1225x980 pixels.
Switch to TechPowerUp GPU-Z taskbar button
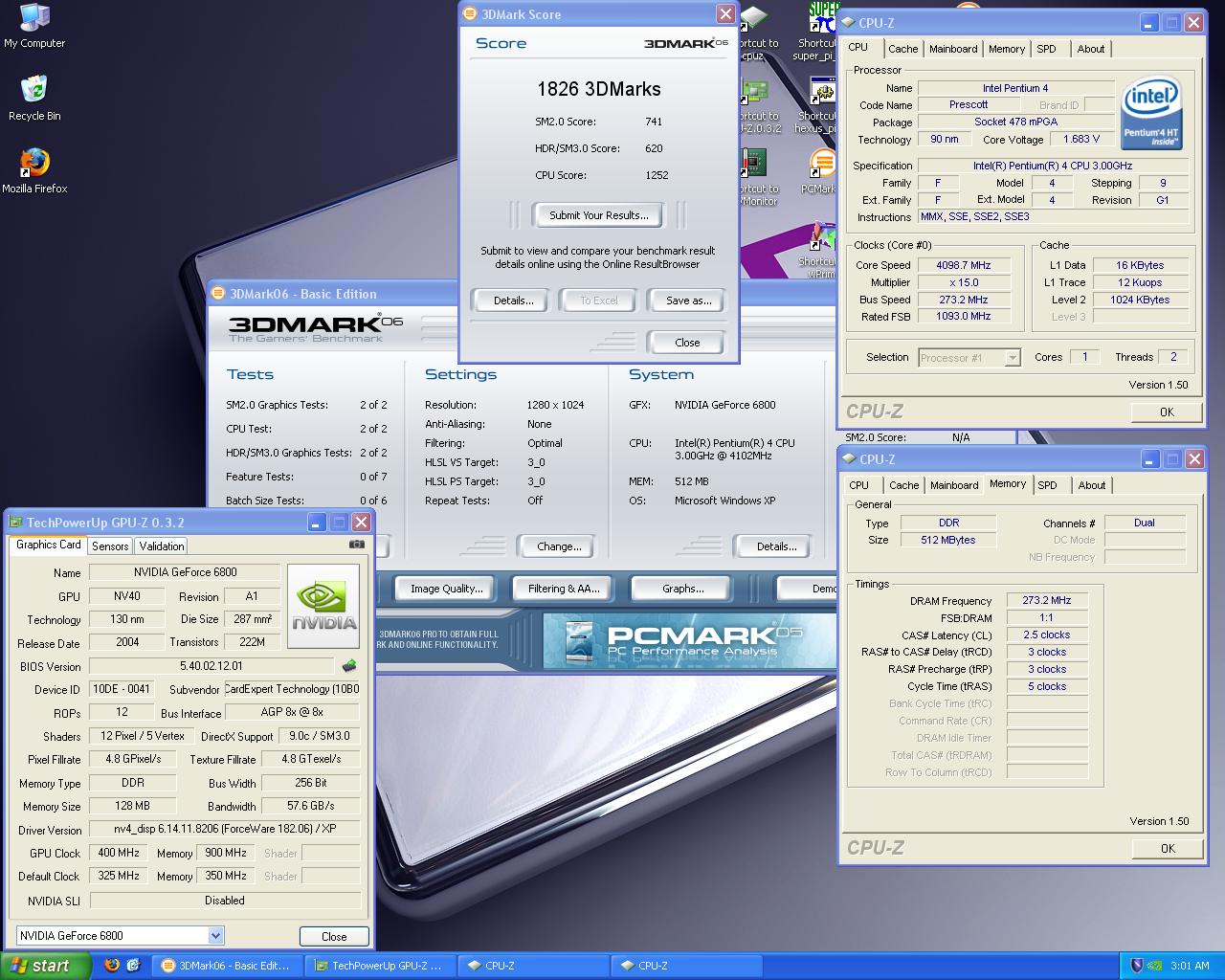point(380,966)
